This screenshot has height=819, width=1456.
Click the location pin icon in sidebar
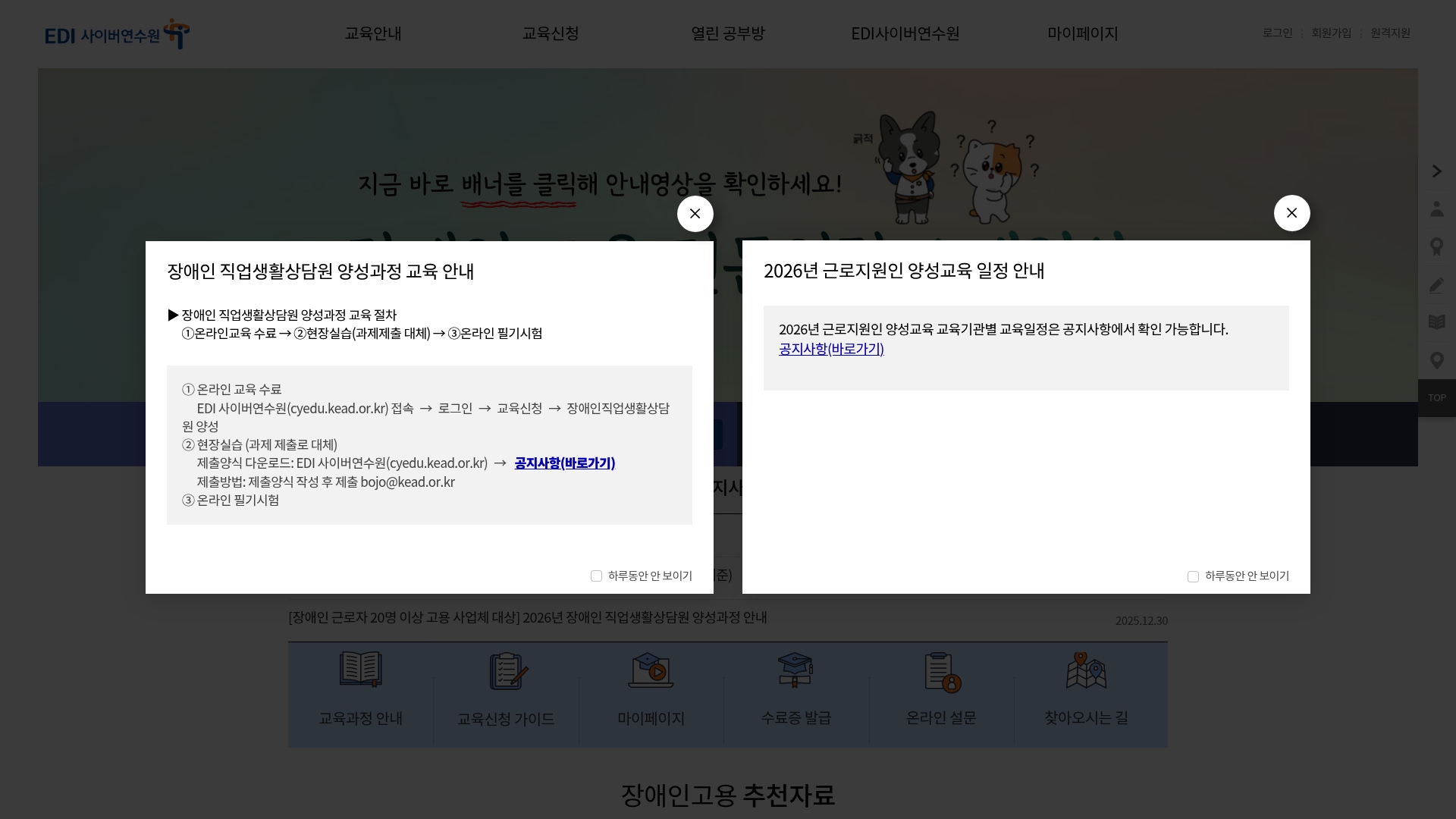click(x=1437, y=360)
